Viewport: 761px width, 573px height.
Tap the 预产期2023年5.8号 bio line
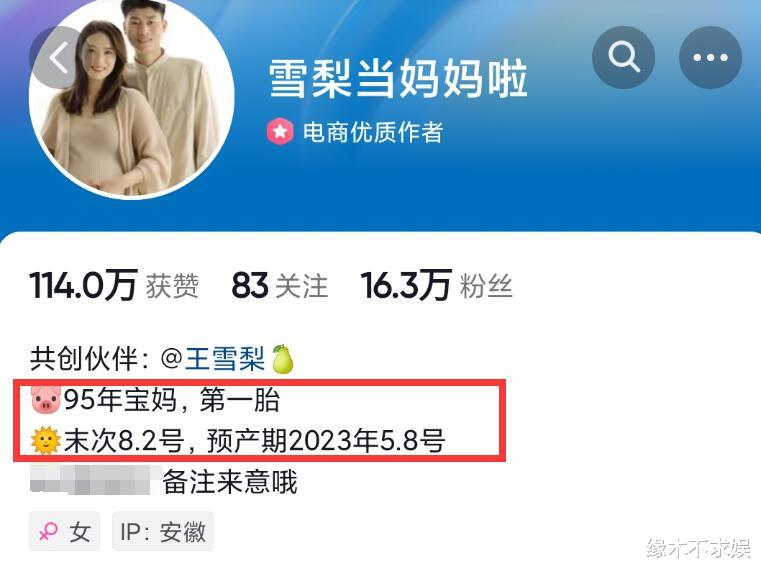click(326, 441)
